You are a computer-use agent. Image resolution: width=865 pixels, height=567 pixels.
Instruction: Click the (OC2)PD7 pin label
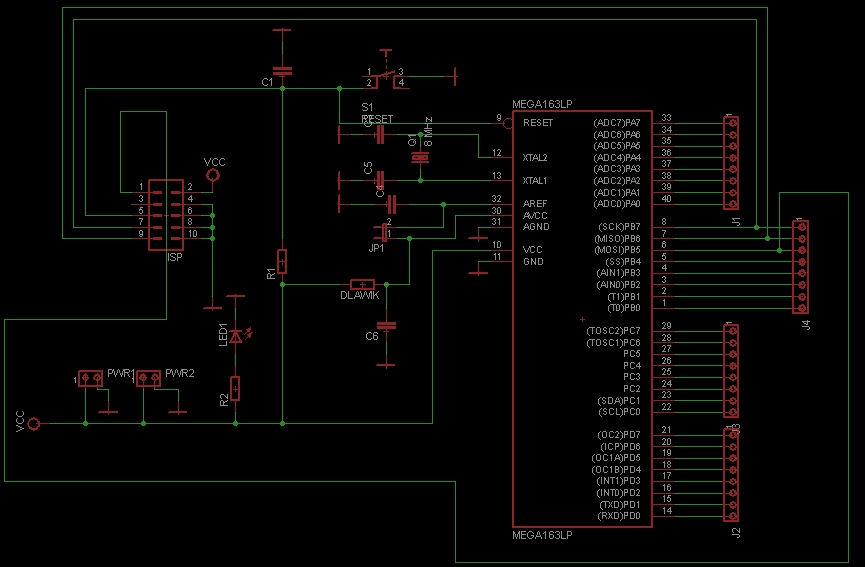click(619, 435)
